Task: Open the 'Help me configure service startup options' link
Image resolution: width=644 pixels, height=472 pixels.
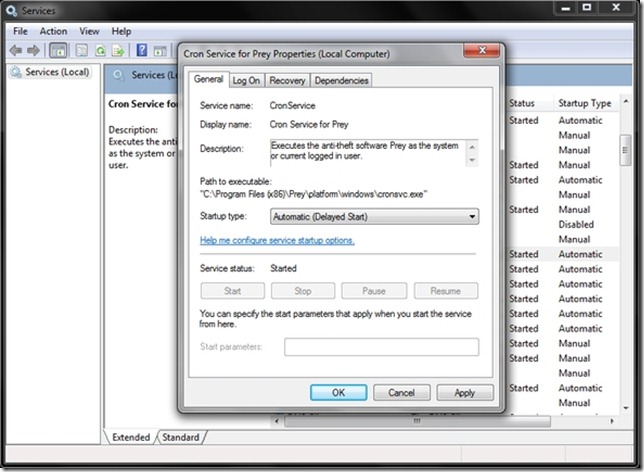Action: (277, 240)
